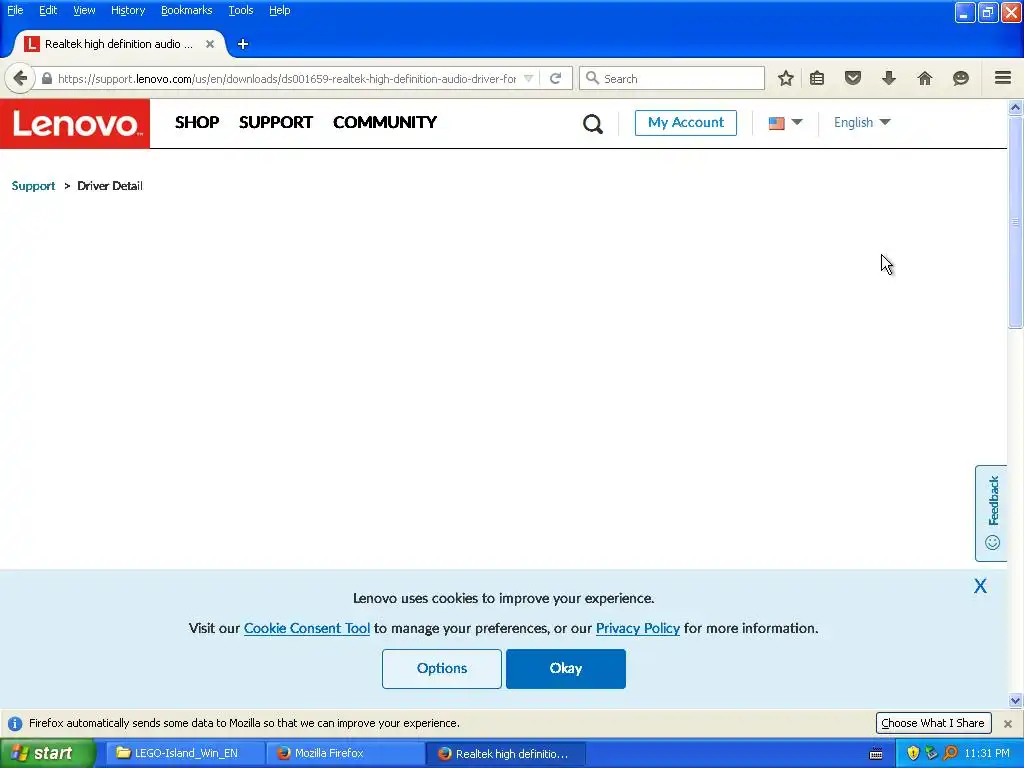1024x768 pixels.
Task: Open the Firefox hamburger menu
Action: coord(1003,78)
